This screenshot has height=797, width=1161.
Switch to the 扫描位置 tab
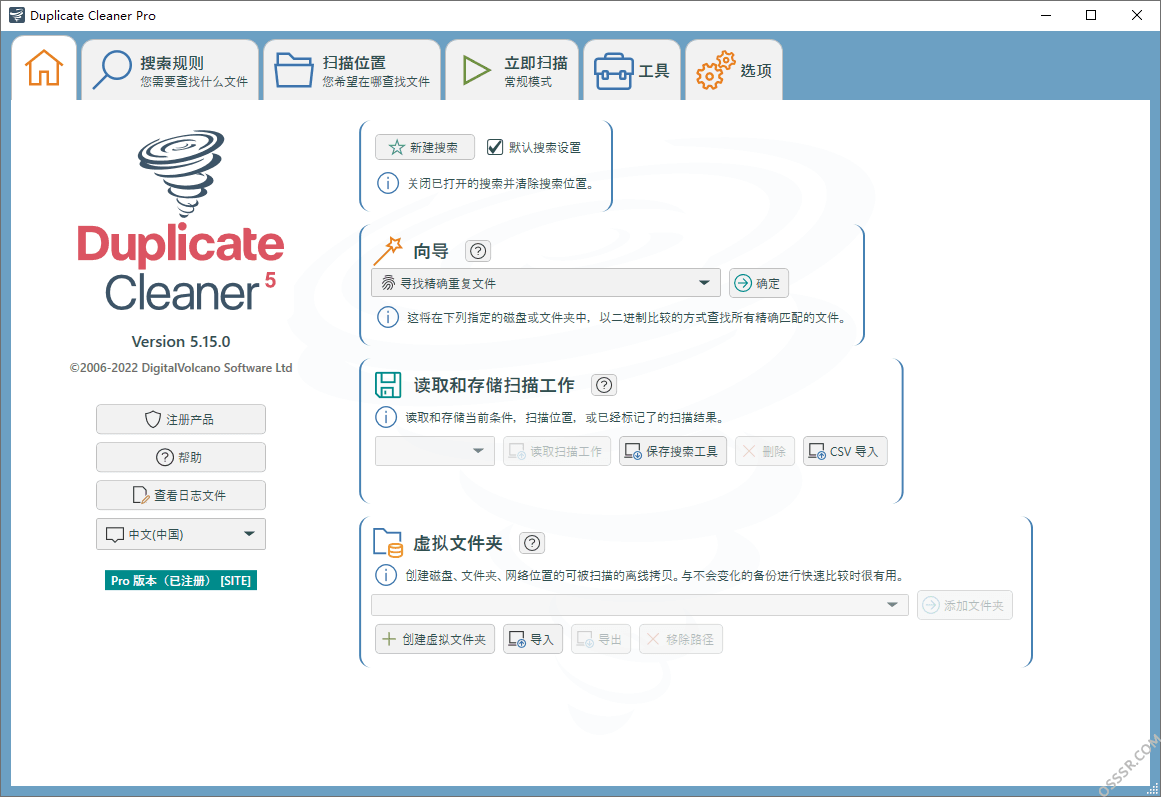(x=352, y=70)
